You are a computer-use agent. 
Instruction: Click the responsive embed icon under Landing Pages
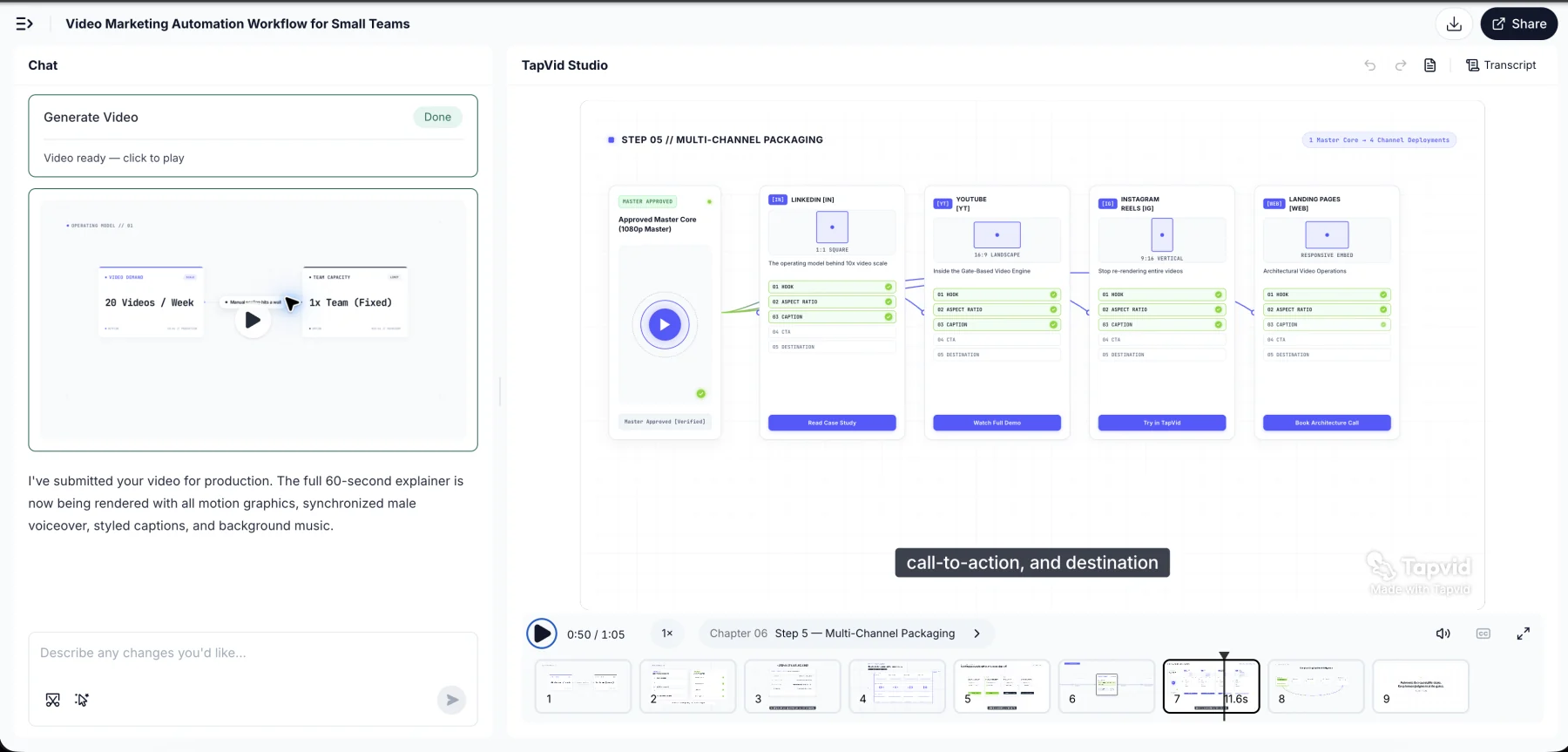click(1327, 235)
